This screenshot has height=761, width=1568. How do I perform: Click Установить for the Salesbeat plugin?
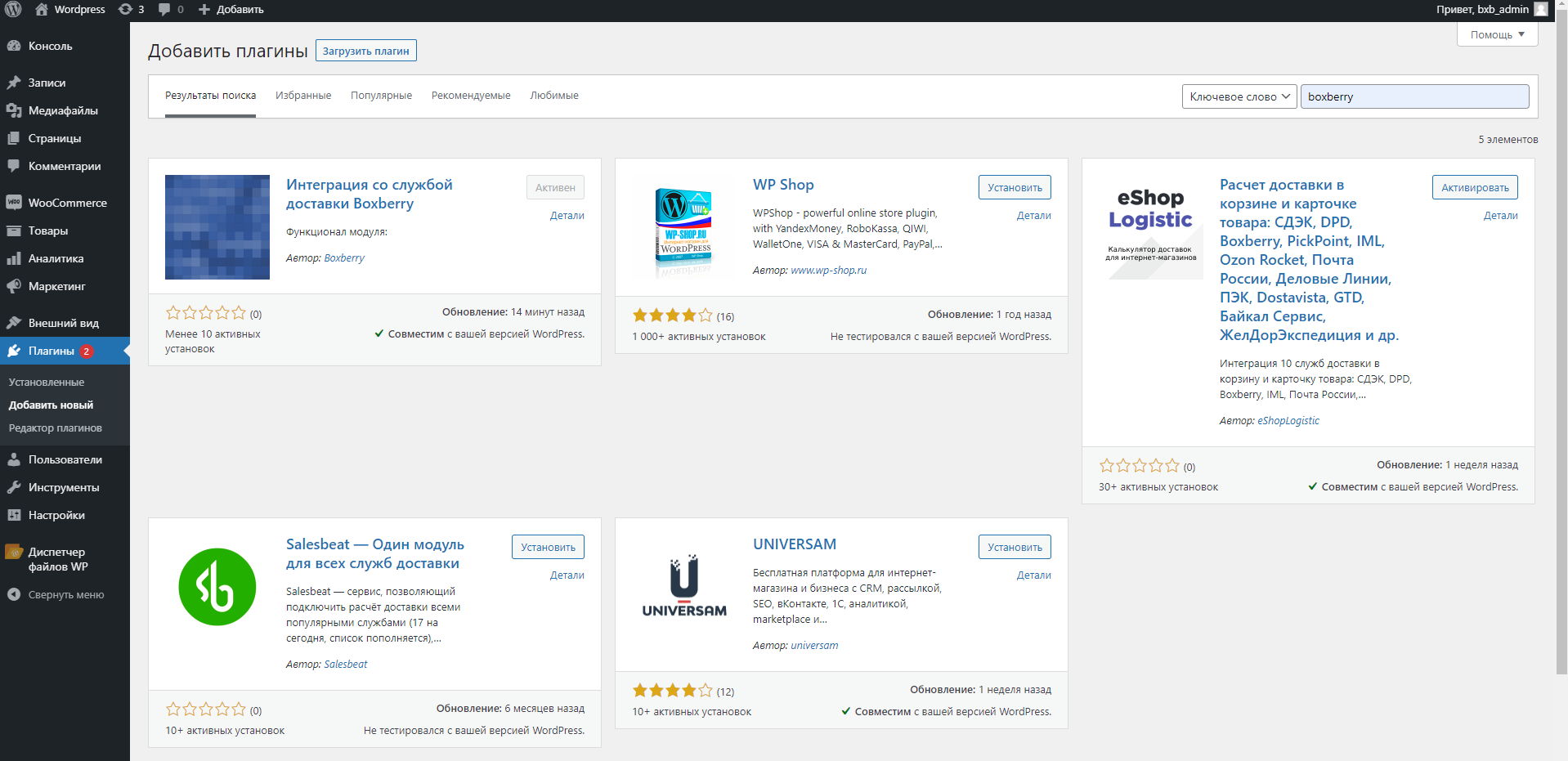(548, 547)
